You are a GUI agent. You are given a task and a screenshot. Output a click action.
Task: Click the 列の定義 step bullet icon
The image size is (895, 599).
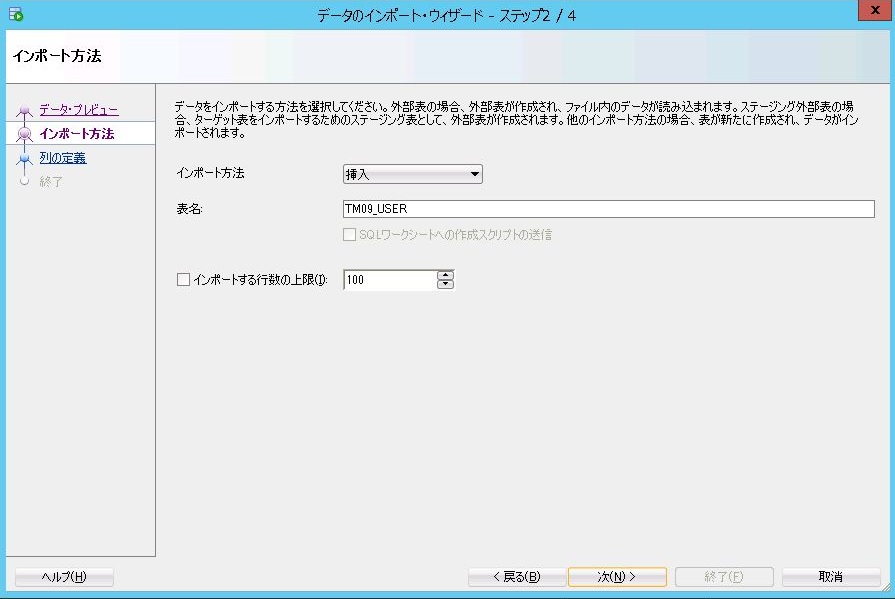pyautogui.click(x=25, y=158)
